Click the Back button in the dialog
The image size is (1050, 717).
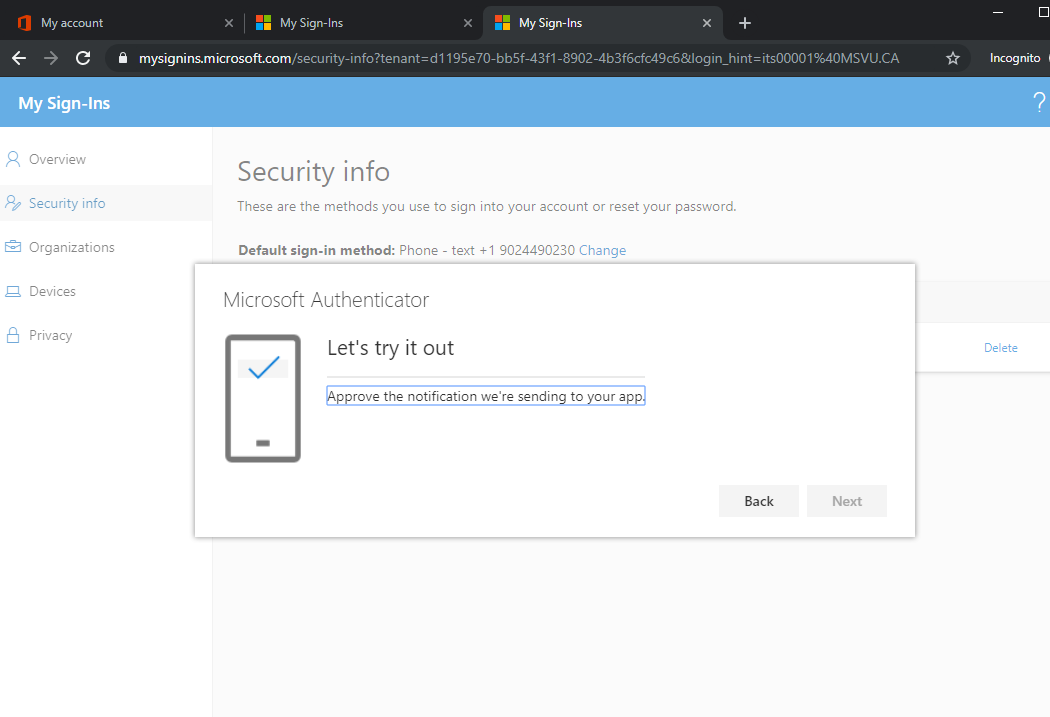(758, 501)
